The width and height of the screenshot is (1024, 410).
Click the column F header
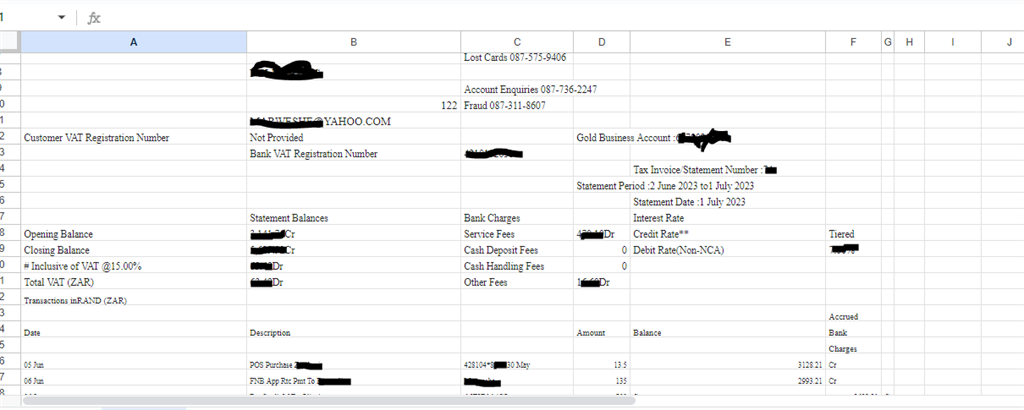(852, 41)
